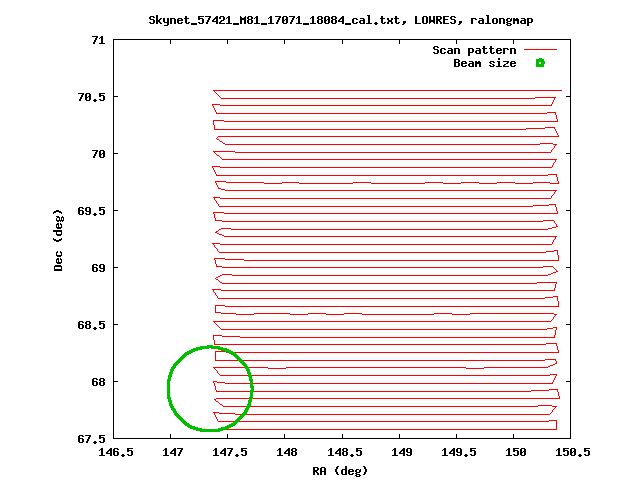Click RA axis tick label 148.5
This screenshot has height=480, width=640.
pos(344,452)
